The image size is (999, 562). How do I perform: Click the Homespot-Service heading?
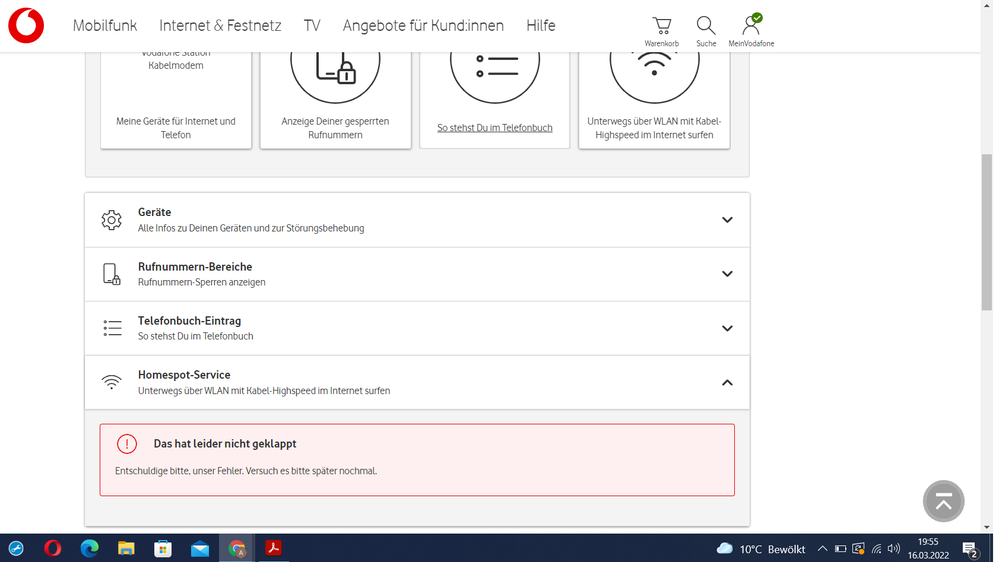pyautogui.click(x=184, y=375)
